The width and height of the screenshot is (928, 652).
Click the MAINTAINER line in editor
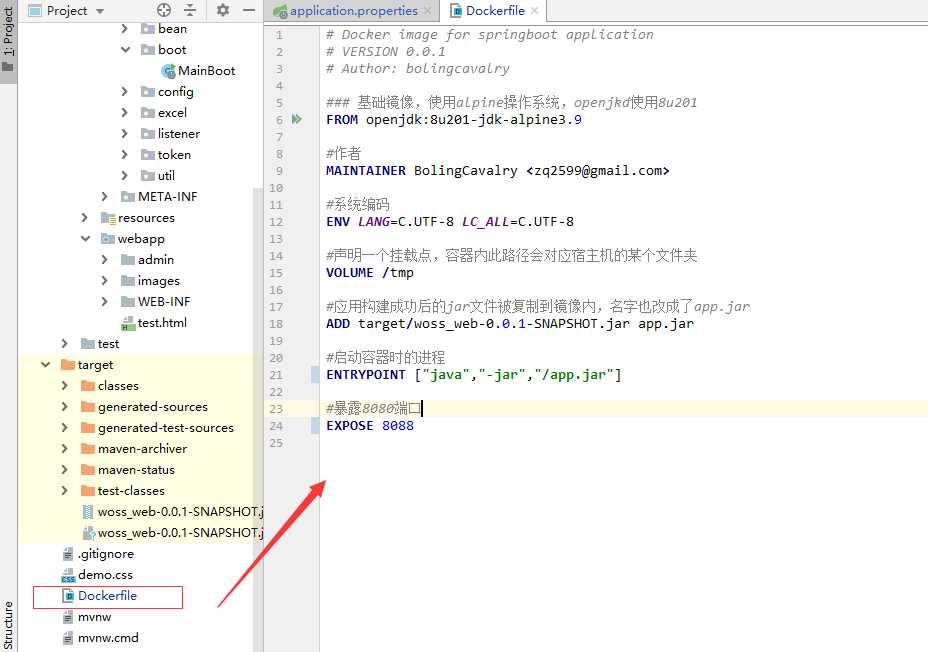click(x=497, y=171)
